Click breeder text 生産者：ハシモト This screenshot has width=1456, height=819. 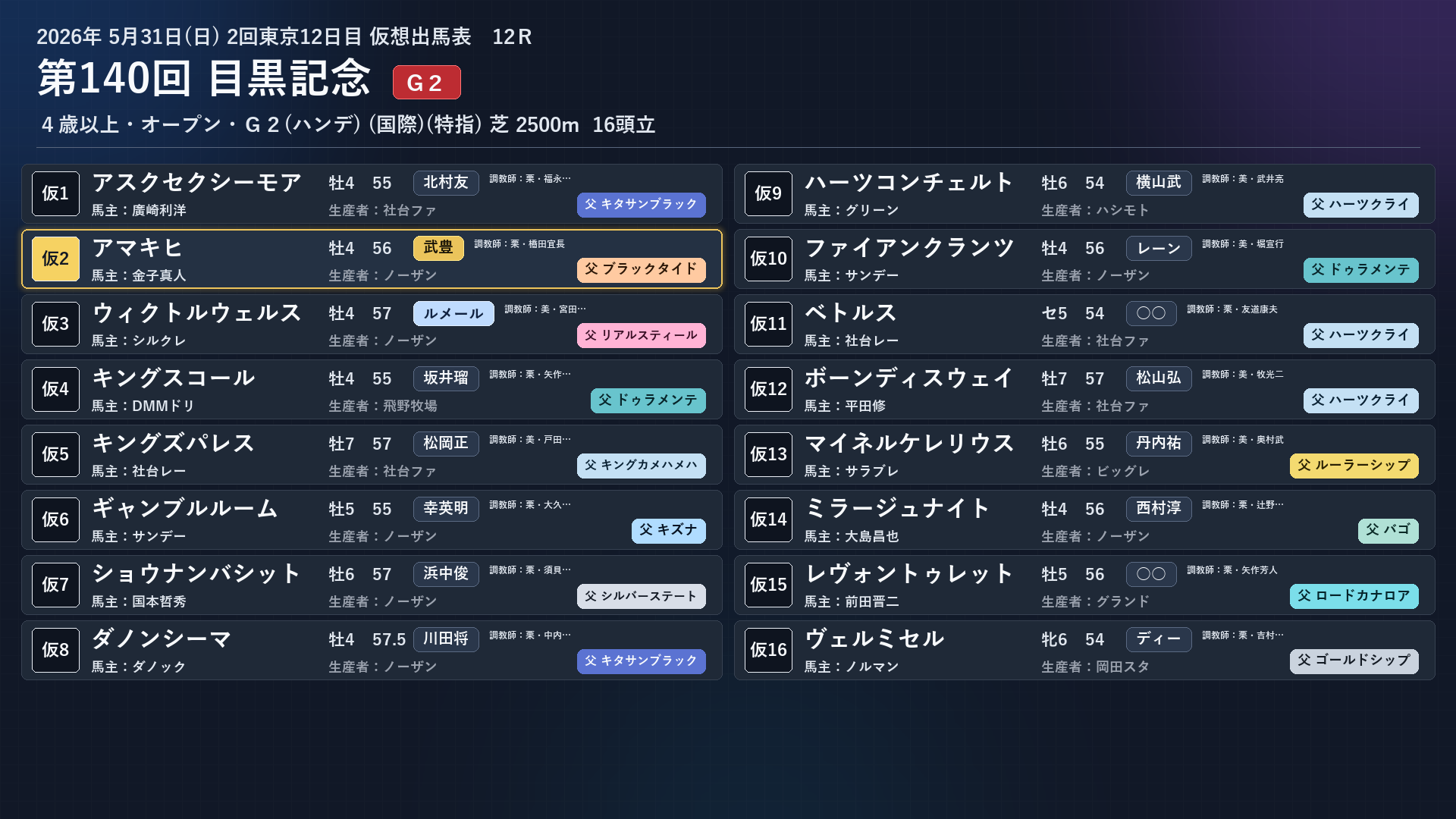click(1096, 211)
